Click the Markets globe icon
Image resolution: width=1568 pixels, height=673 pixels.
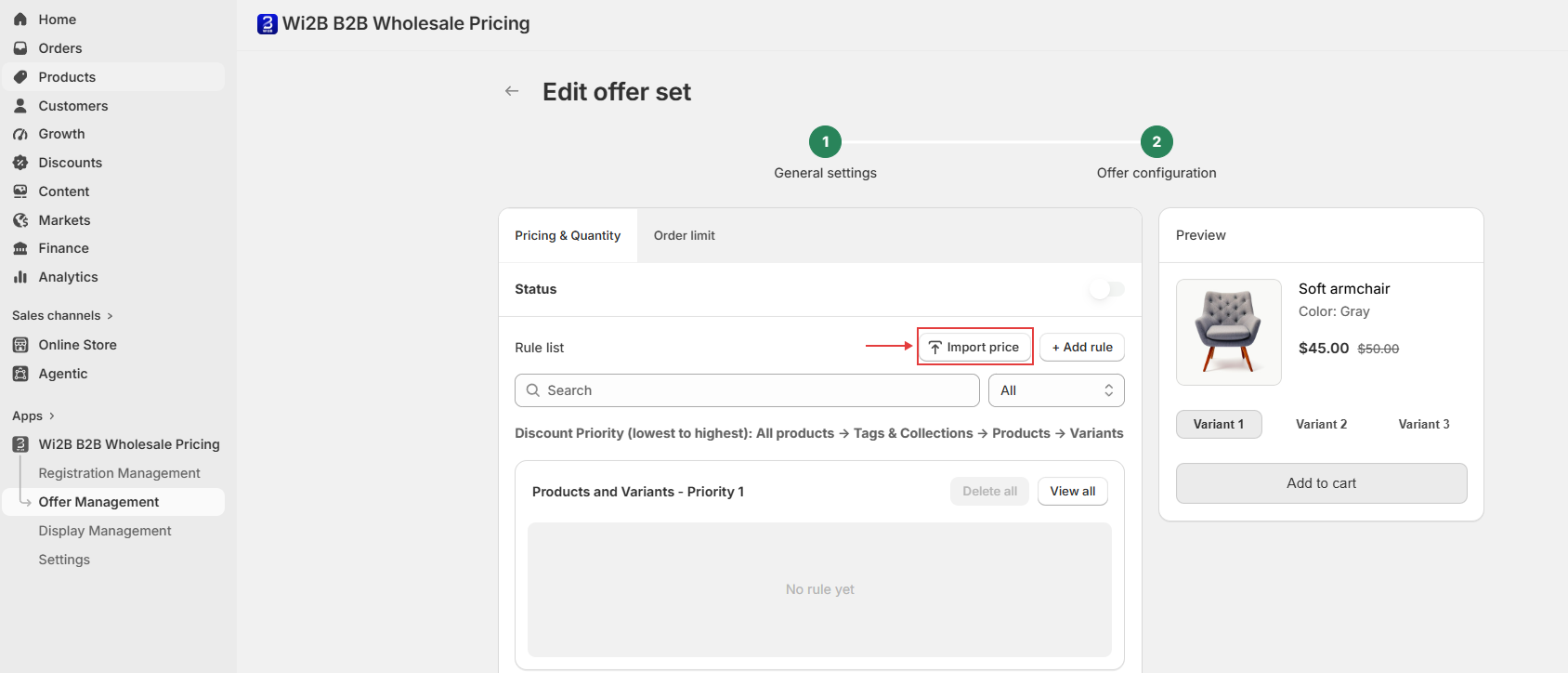(x=20, y=220)
